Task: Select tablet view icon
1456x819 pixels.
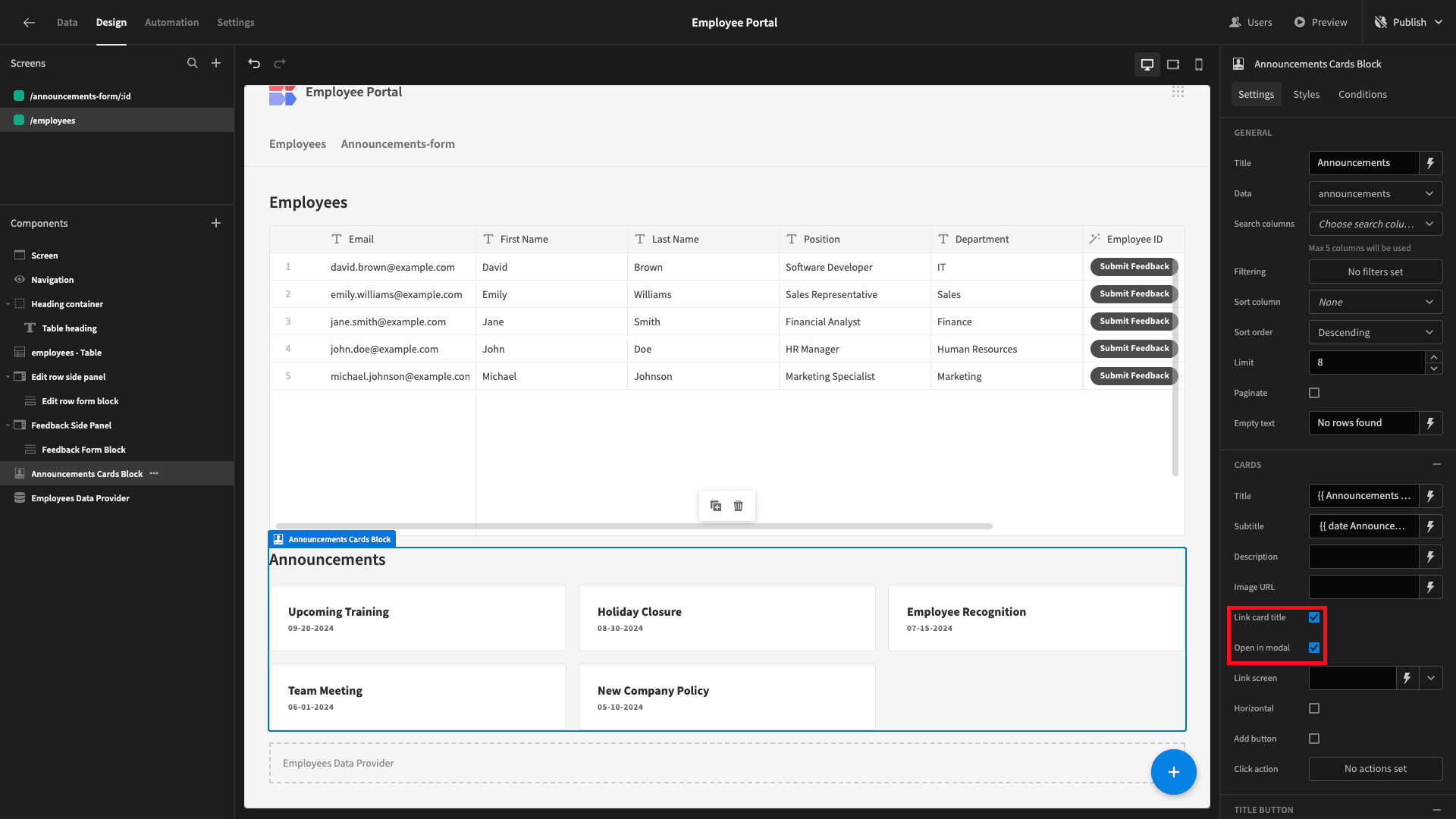Action: (1173, 64)
